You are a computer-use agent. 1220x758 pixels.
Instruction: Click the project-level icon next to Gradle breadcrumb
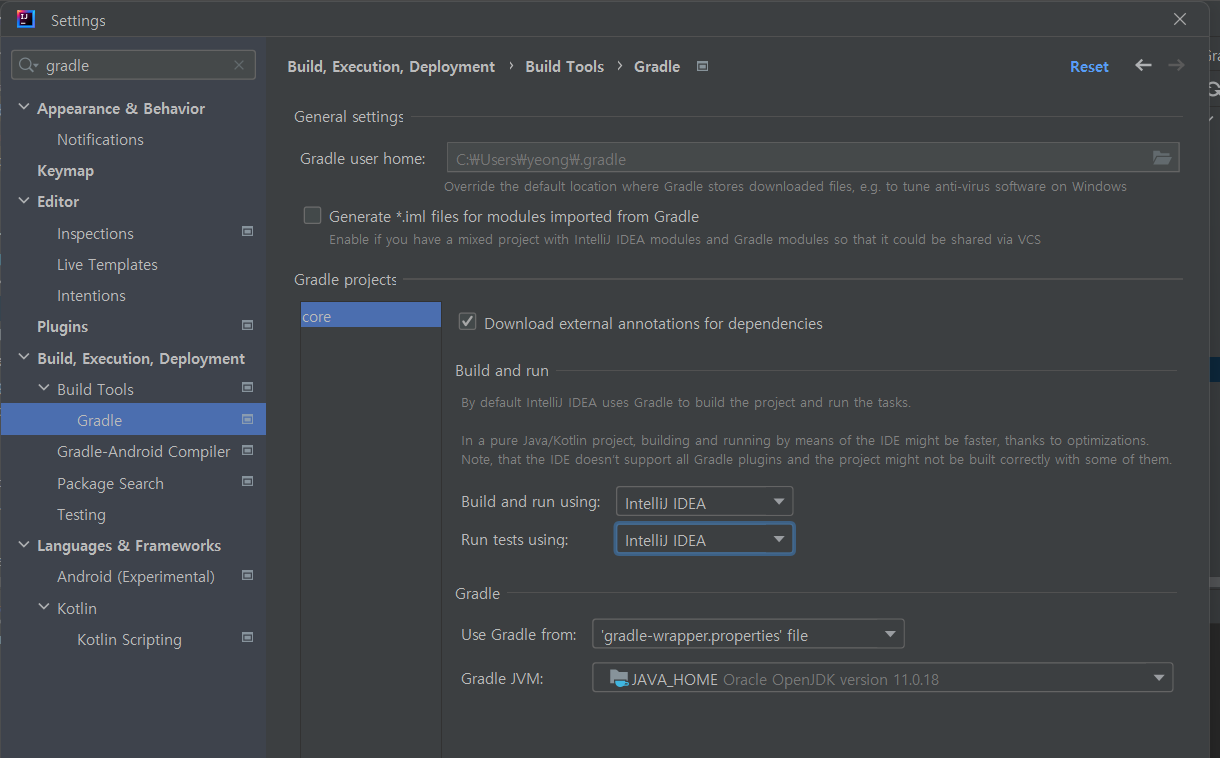coord(703,67)
